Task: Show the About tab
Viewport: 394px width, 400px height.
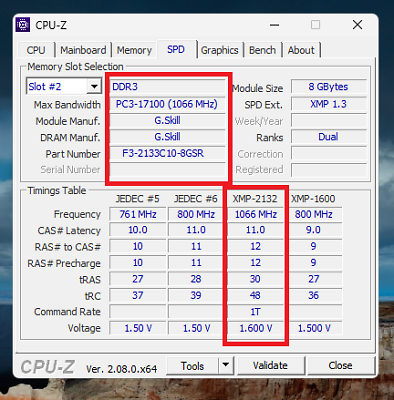Action: coord(301,50)
